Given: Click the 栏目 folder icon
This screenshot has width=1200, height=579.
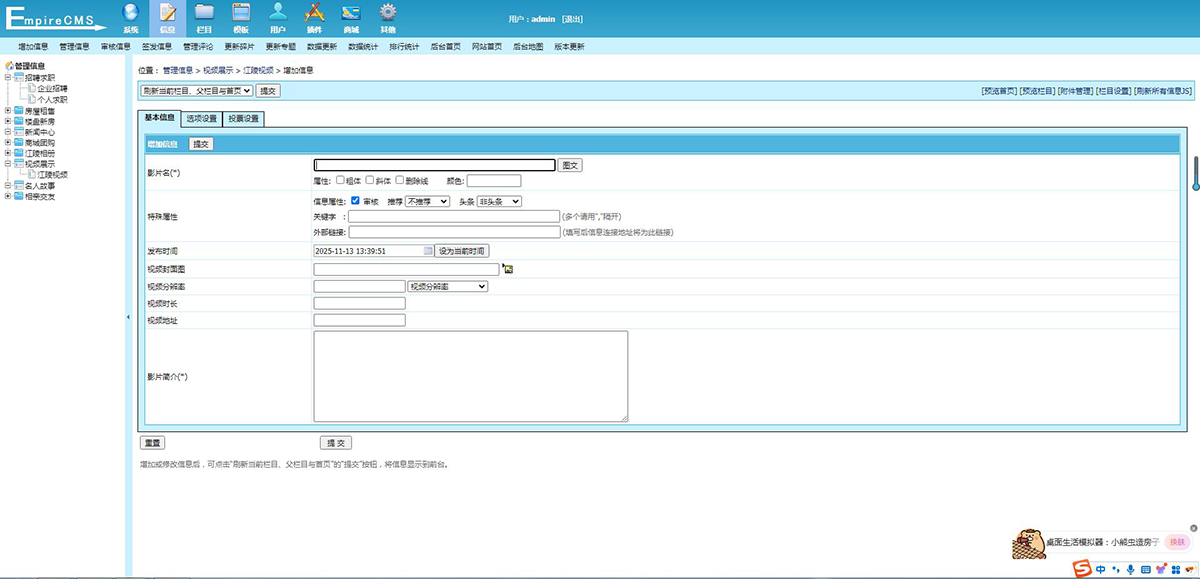Looking at the screenshot, I should tap(204, 13).
